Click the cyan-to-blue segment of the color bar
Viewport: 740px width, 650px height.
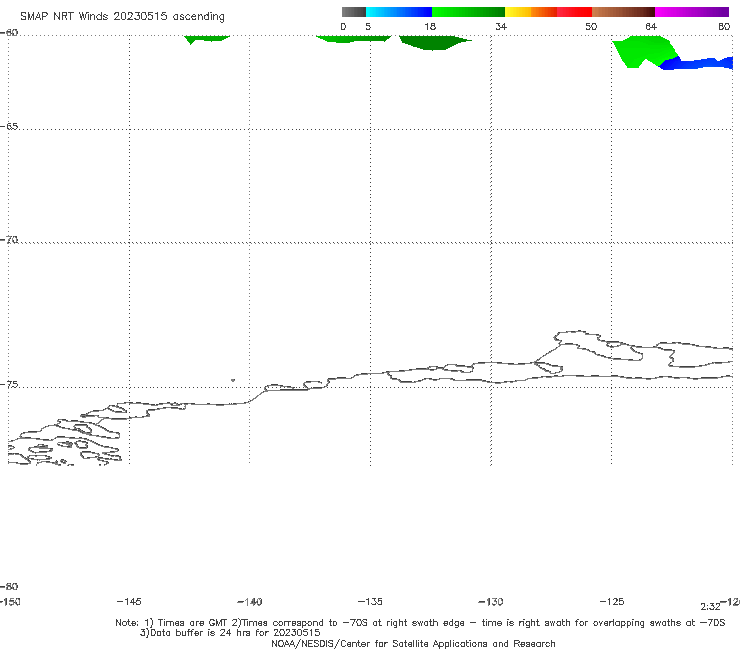click(x=399, y=12)
